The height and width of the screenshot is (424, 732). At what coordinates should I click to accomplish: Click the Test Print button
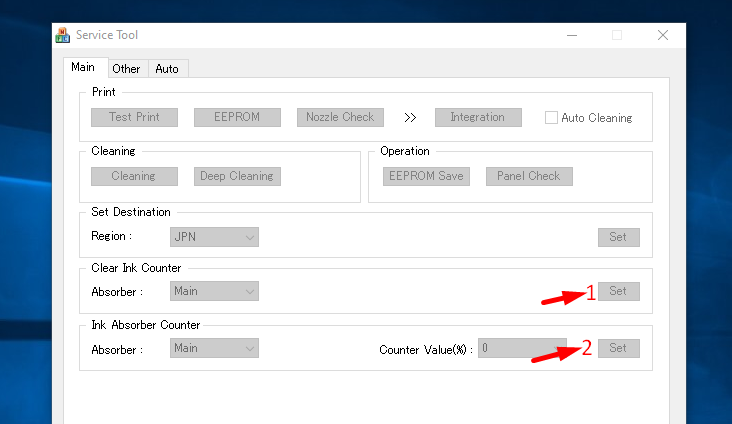[134, 117]
